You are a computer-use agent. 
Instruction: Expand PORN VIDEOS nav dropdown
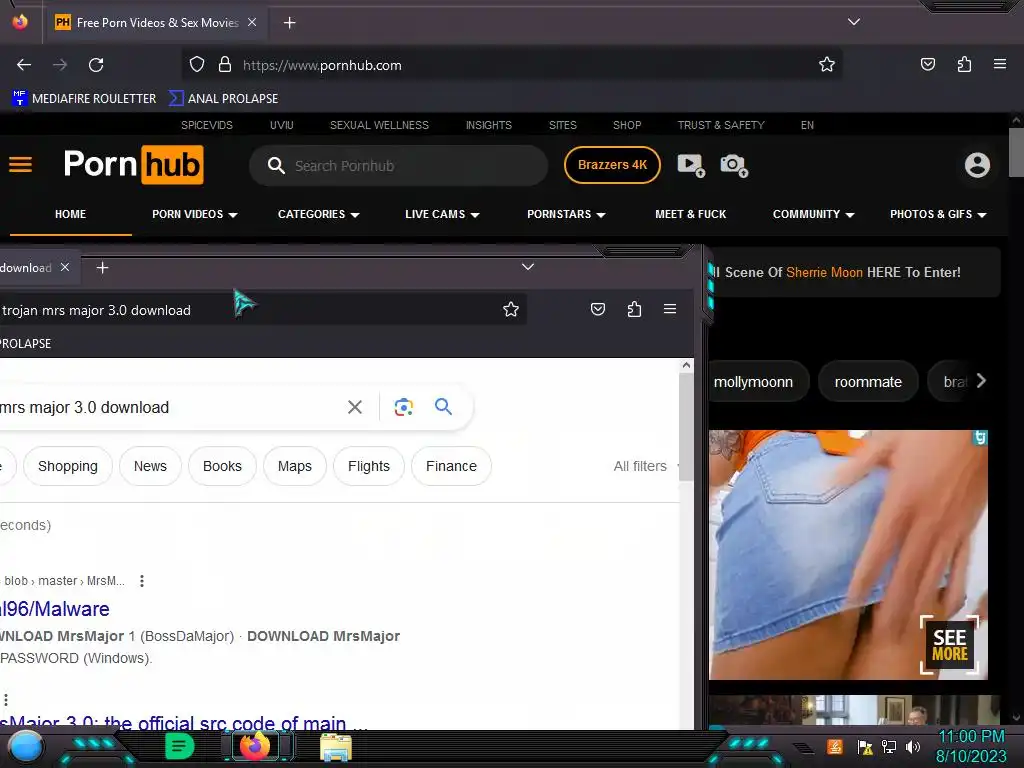(x=195, y=214)
